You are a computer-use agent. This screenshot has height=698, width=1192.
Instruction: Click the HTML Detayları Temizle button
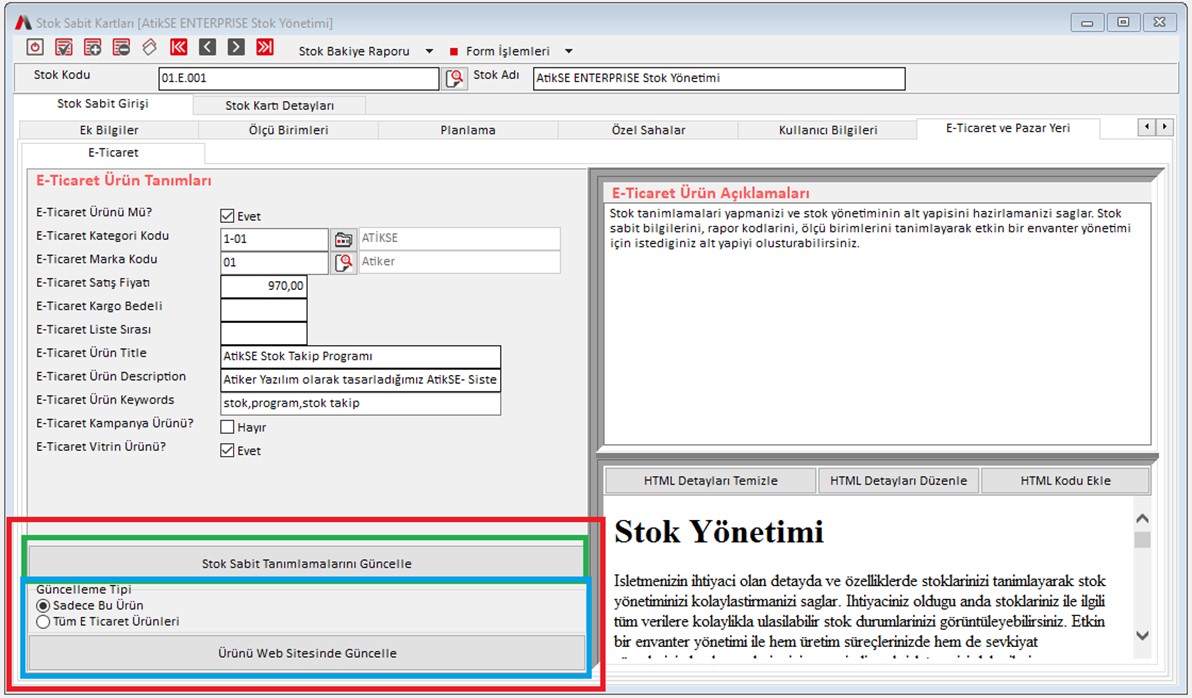click(x=711, y=481)
